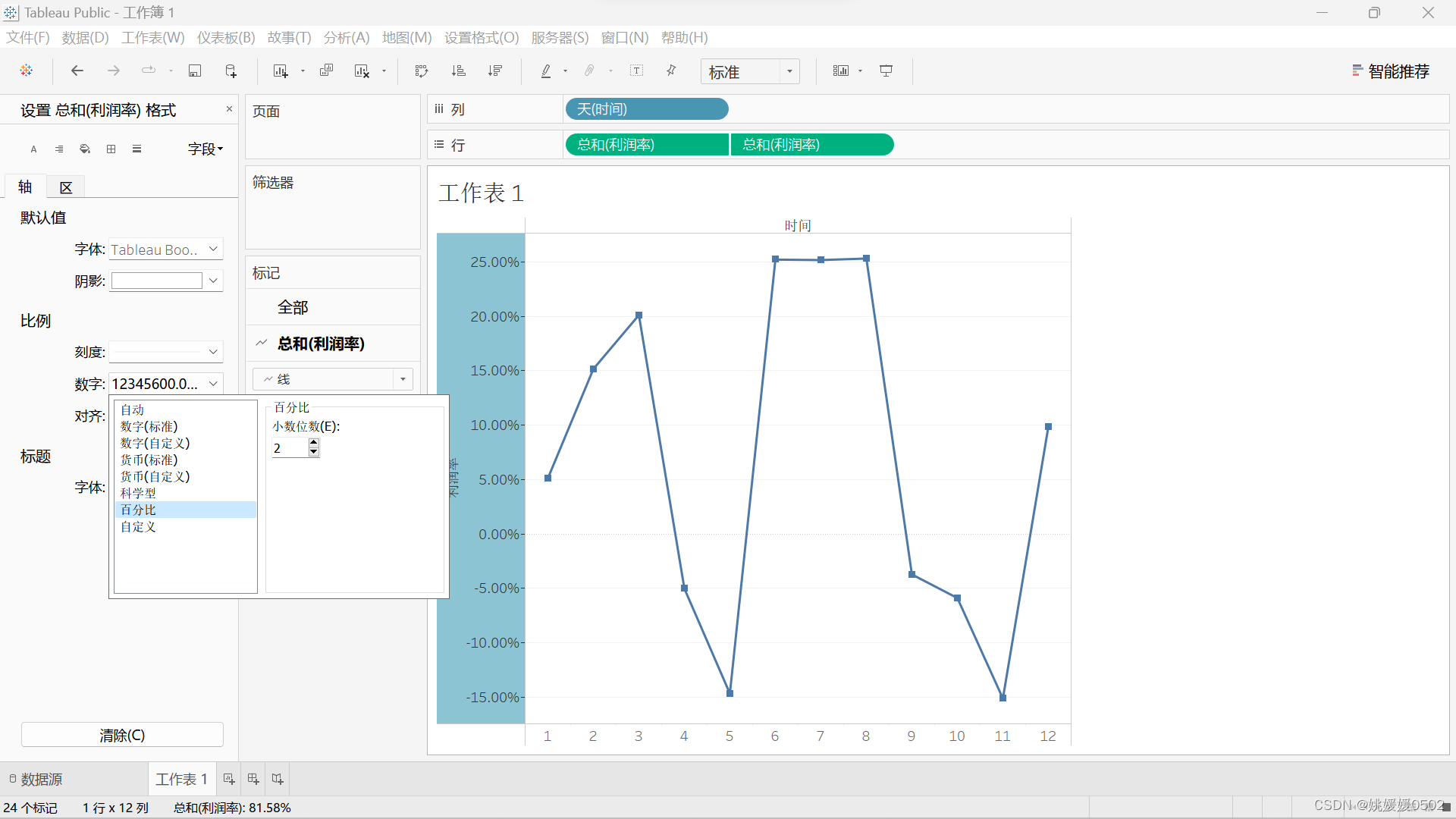Image resolution: width=1456 pixels, height=819 pixels.
Task: Click the sort descending icon
Action: click(495, 71)
